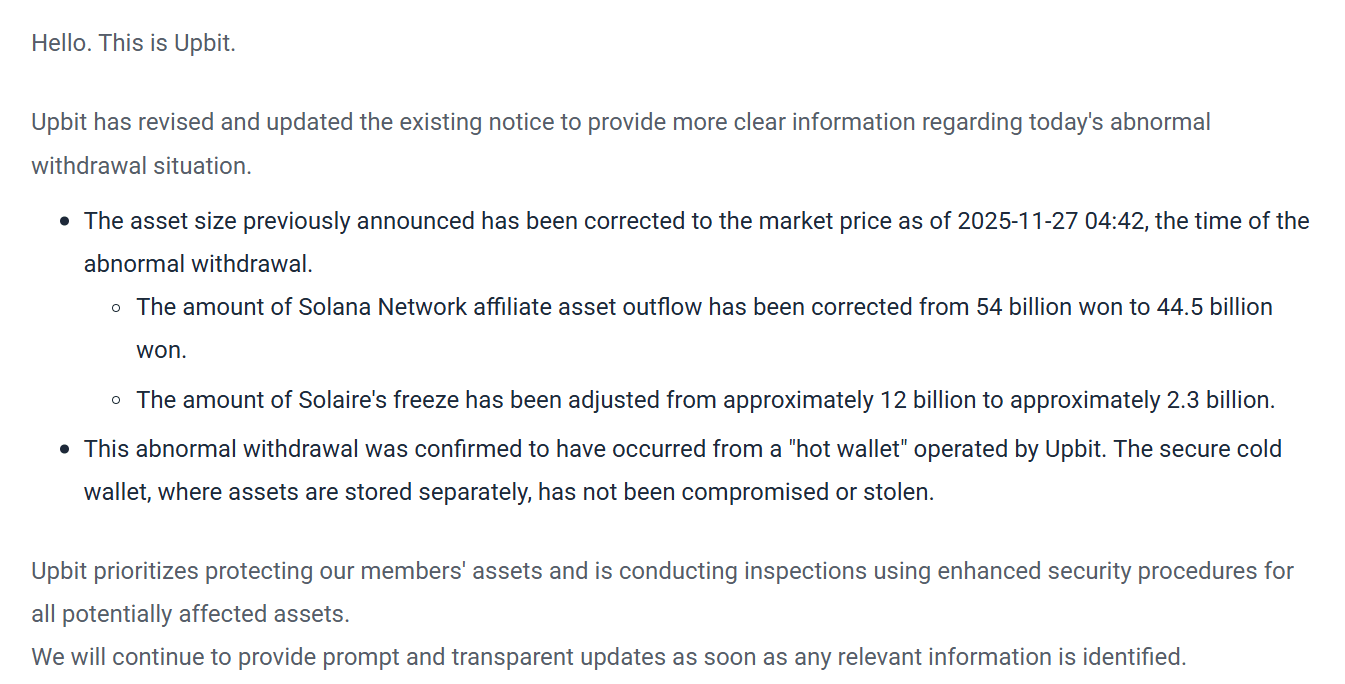This screenshot has height=684, width=1345.
Task: Click the second solid bullet point marker
Action: pyautogui.click(x=64, y=450)
